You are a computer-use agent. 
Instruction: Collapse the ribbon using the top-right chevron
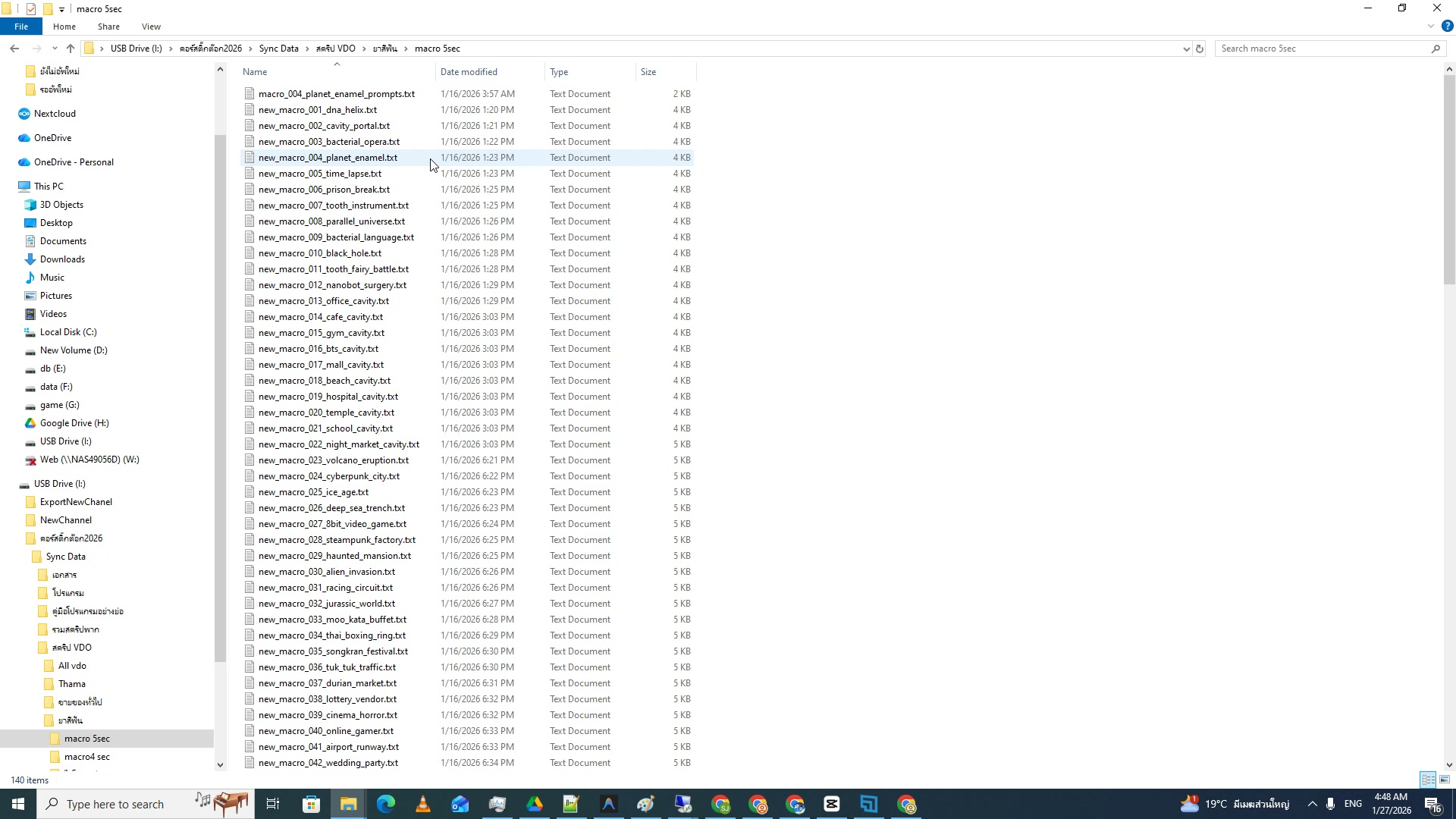coord(1429,26)
